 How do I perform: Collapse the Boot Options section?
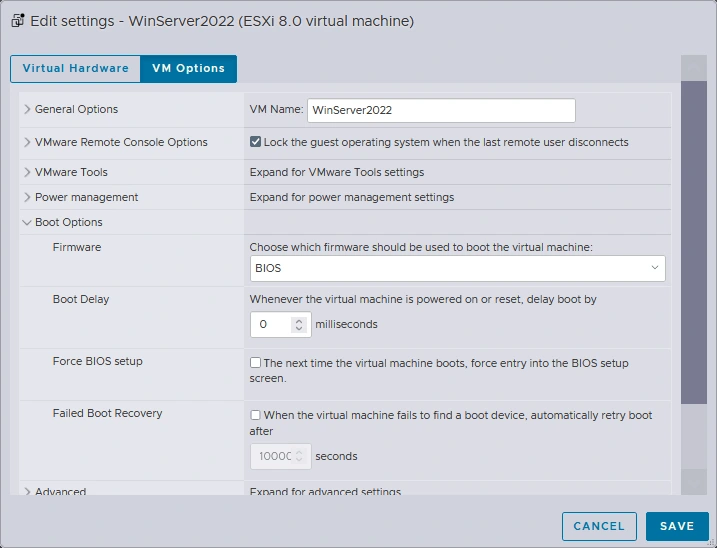68,222
